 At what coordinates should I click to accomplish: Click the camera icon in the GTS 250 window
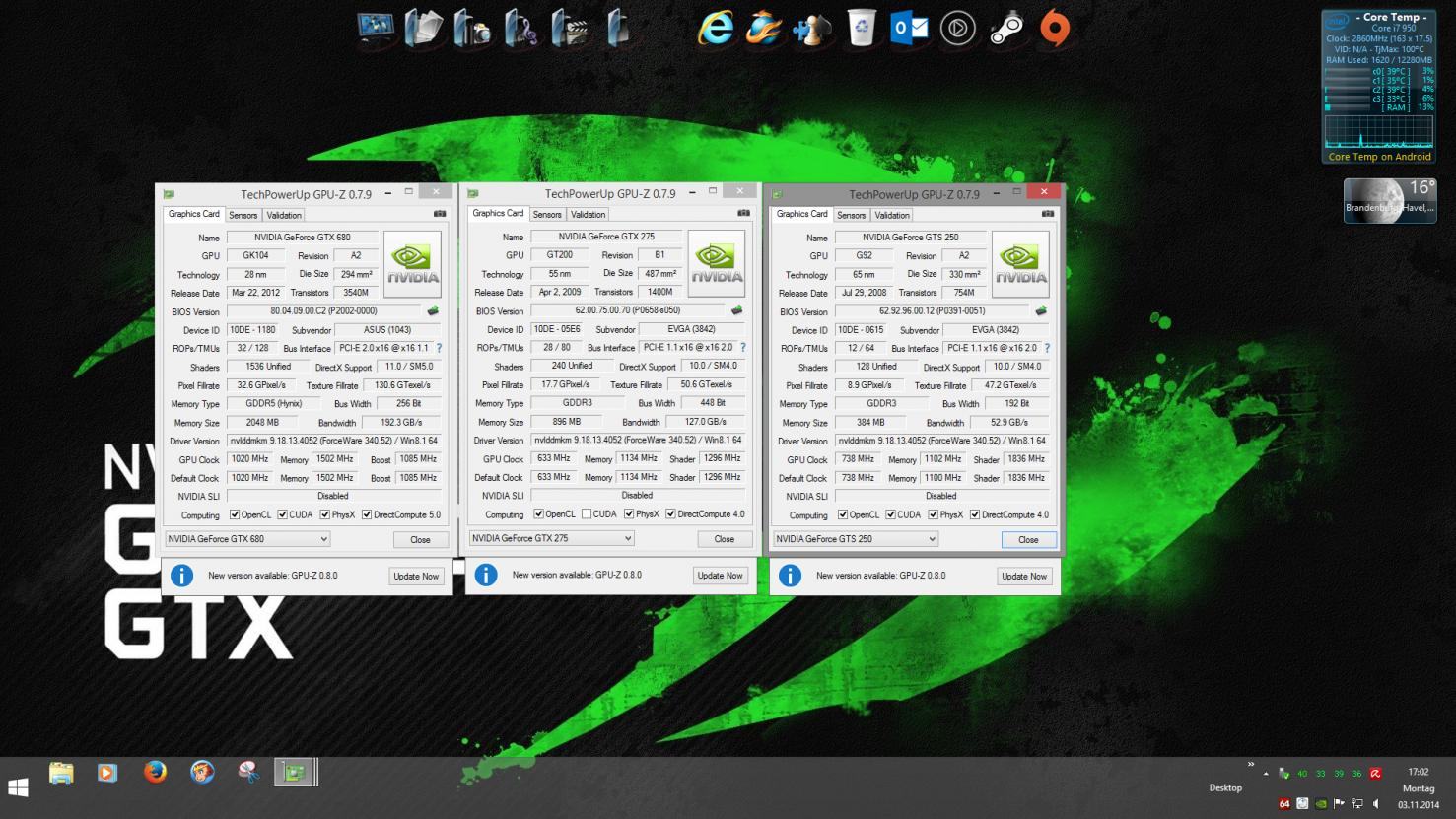1048,214
